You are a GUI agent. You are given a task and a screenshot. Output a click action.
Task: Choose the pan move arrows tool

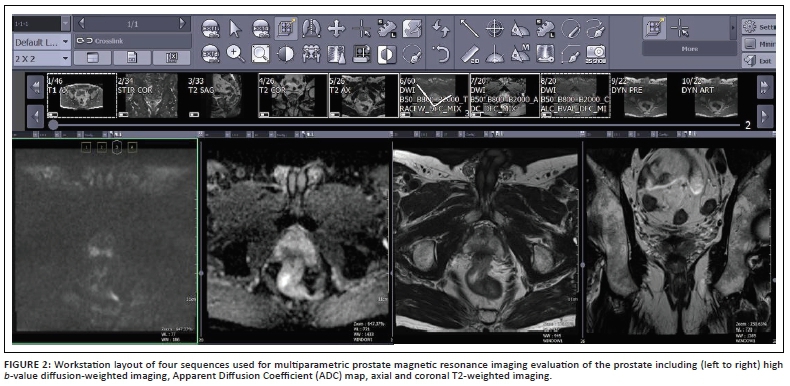click(x=337, y=28)
